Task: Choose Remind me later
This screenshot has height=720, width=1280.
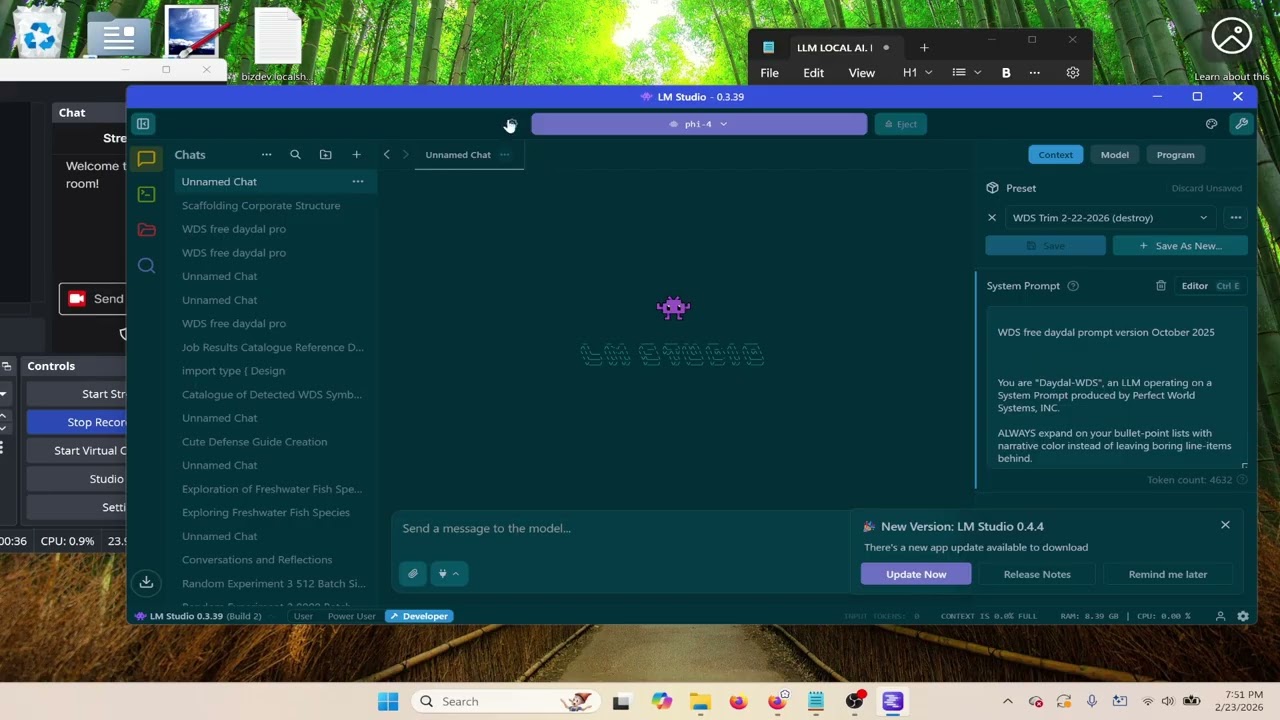Action: 1168,574
